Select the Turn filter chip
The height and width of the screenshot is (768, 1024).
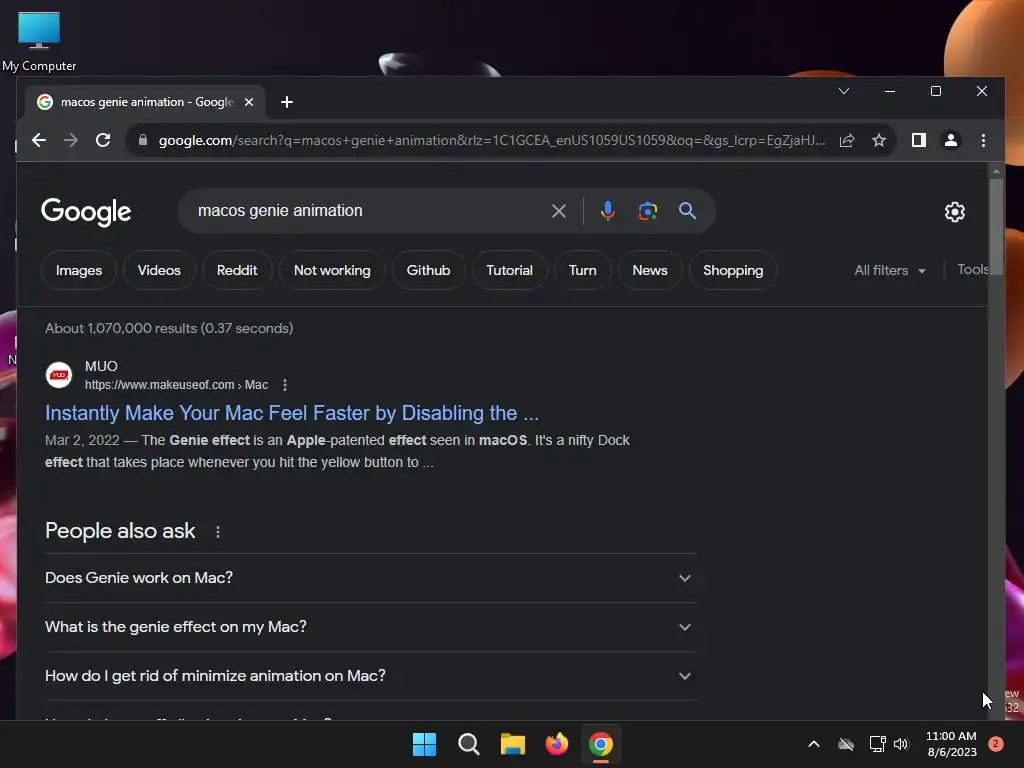tap(583, 270)
